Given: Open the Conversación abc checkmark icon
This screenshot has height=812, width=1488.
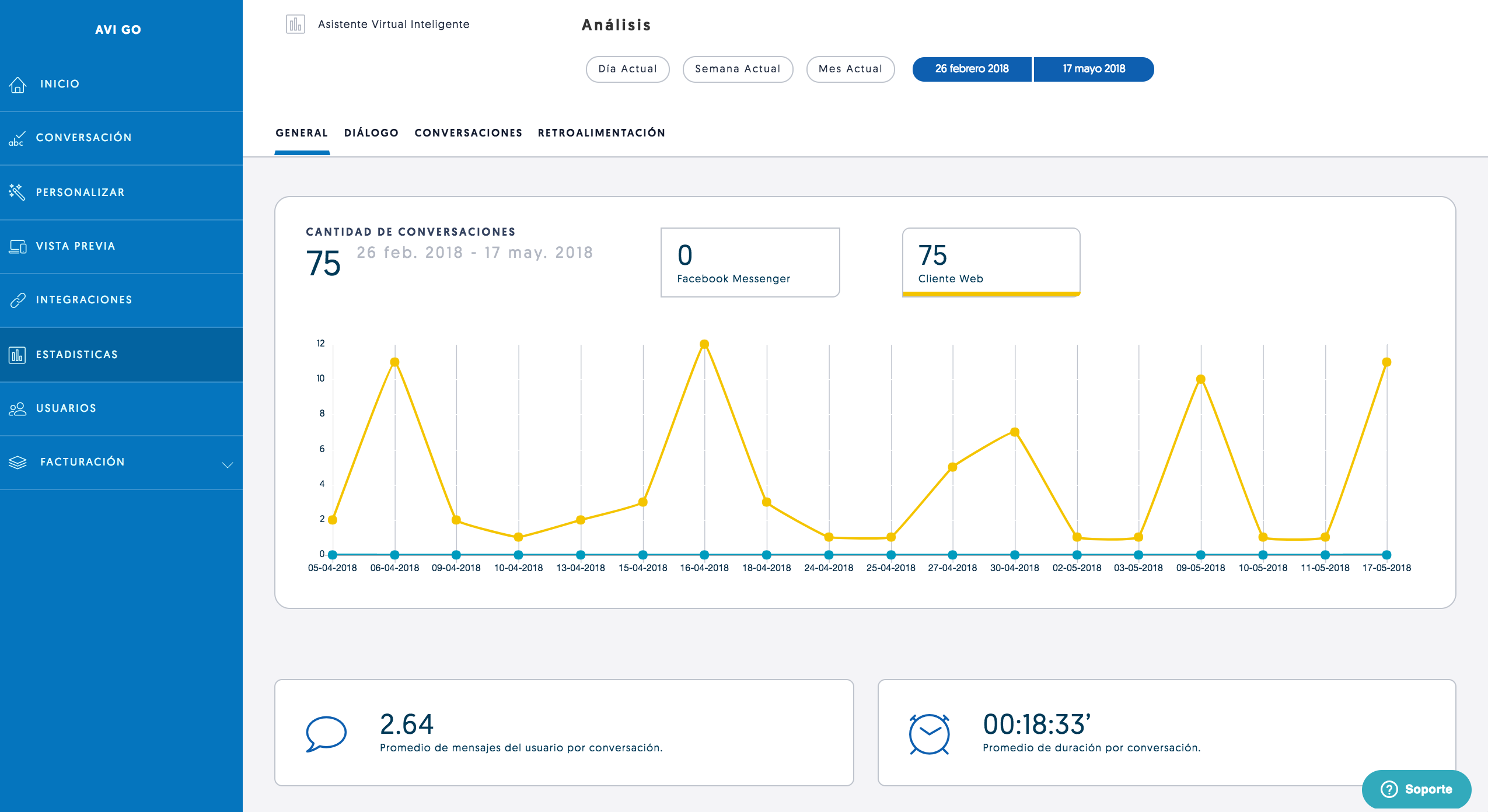Looking at the screenshot, I should [16, 138].
